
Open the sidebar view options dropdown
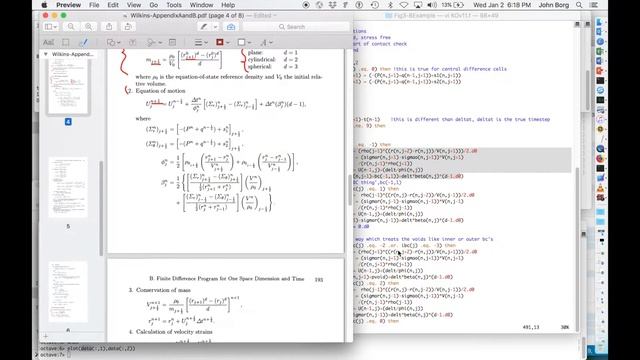pos(51,27)
